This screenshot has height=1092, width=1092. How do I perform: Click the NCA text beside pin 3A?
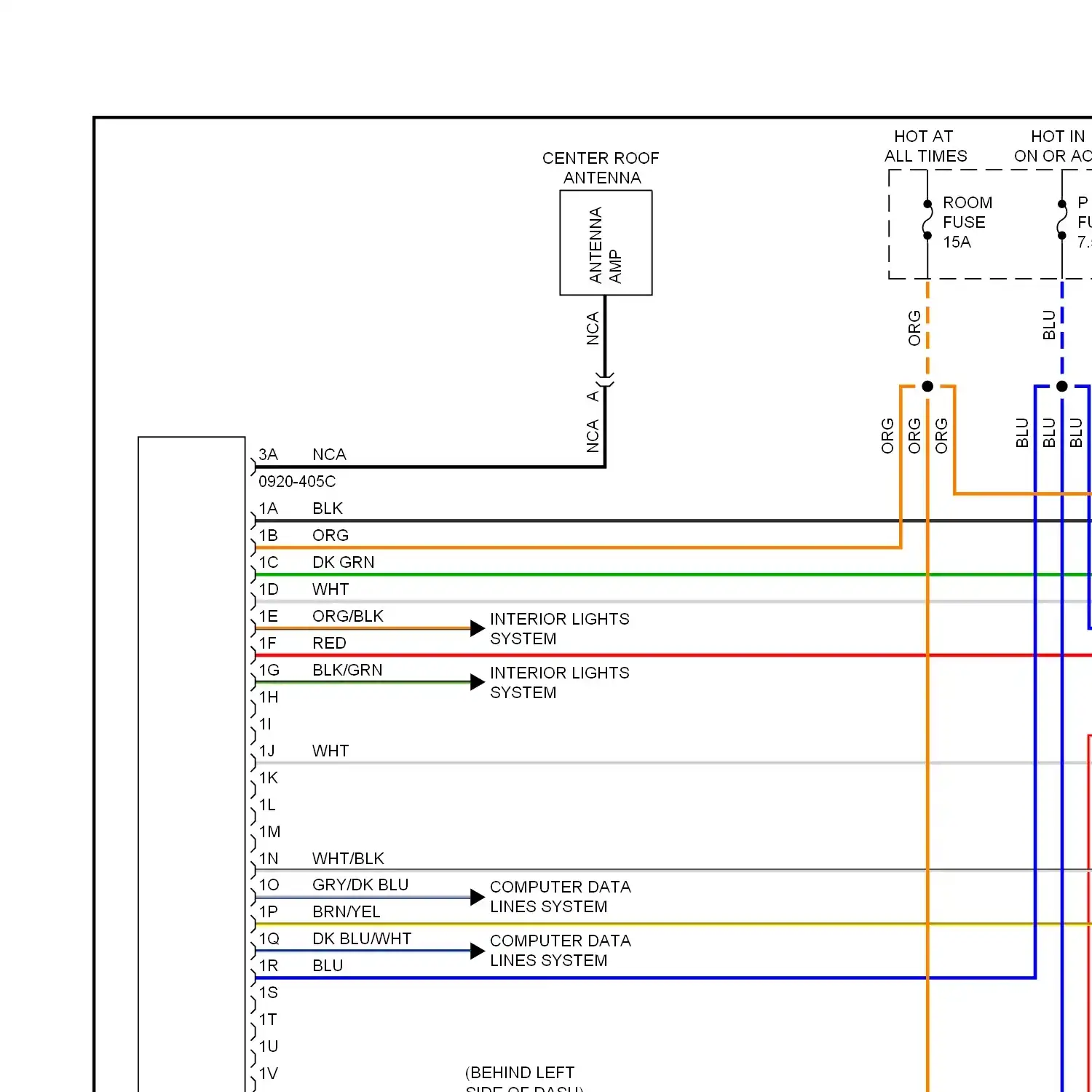(329, 455)
